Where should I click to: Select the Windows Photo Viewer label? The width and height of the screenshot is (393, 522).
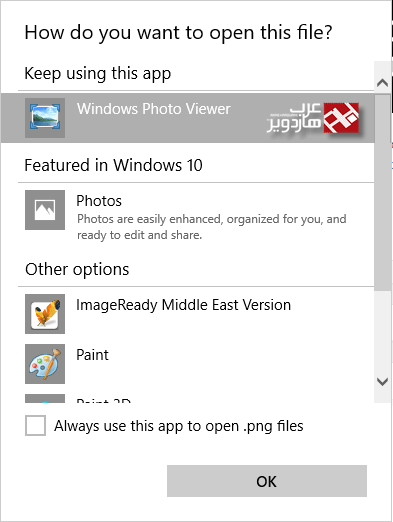(154, 109)
